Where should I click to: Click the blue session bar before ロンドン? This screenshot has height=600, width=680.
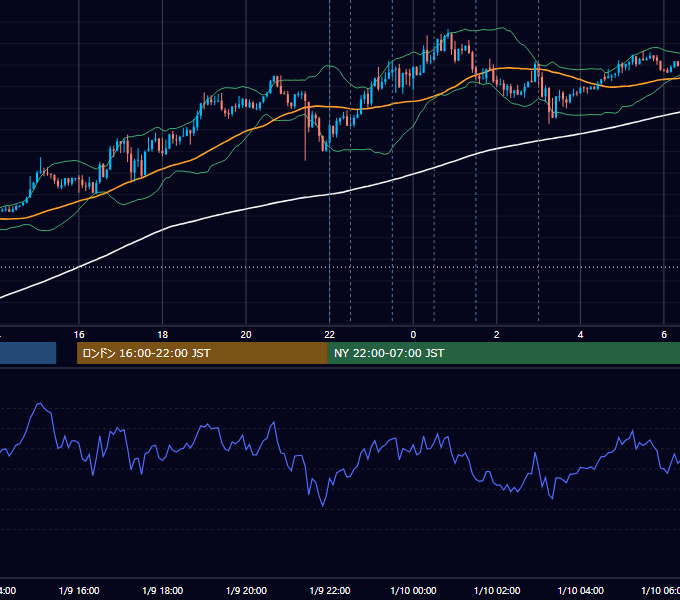pos(28,353)
